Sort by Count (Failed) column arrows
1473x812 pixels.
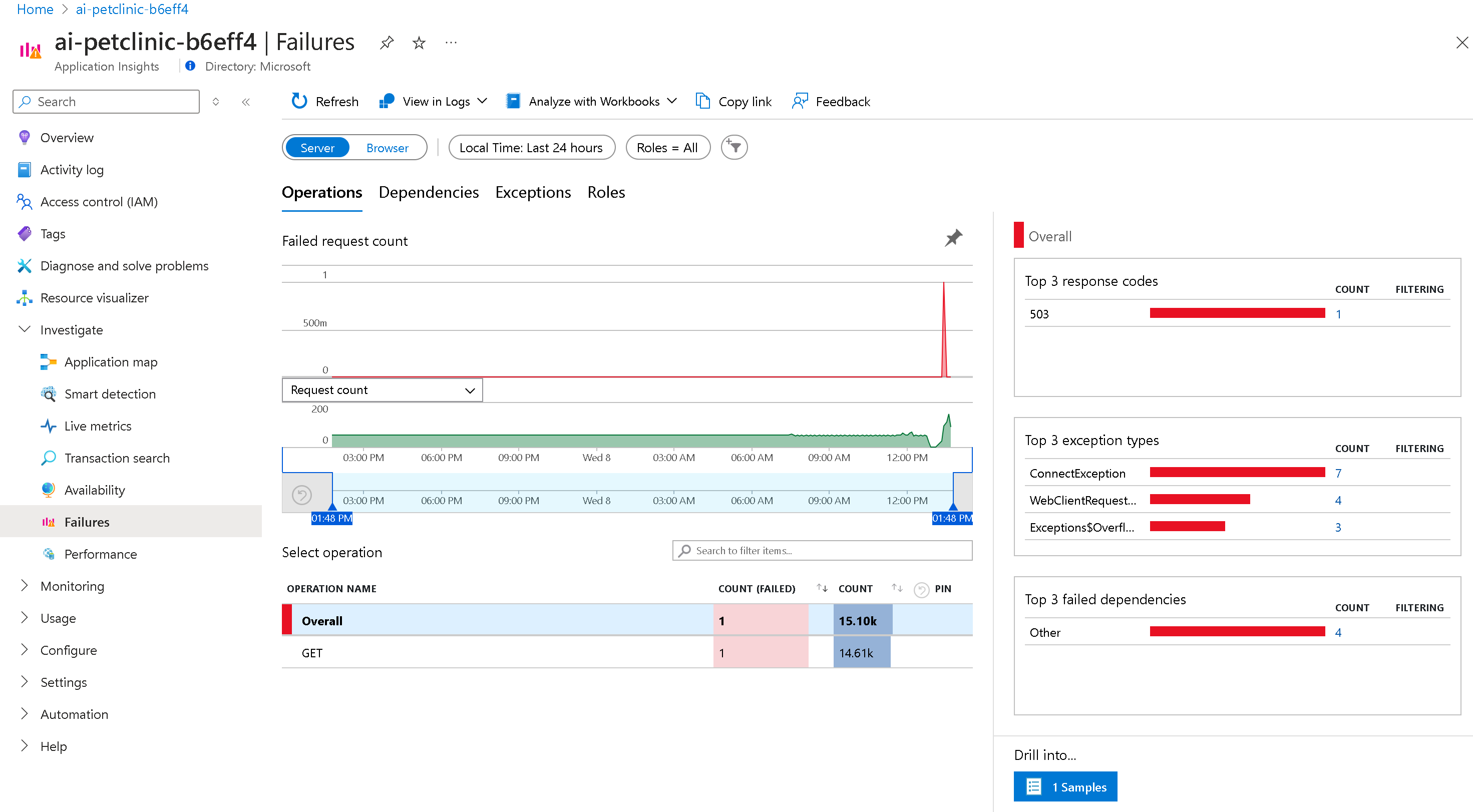pos(822,588)
